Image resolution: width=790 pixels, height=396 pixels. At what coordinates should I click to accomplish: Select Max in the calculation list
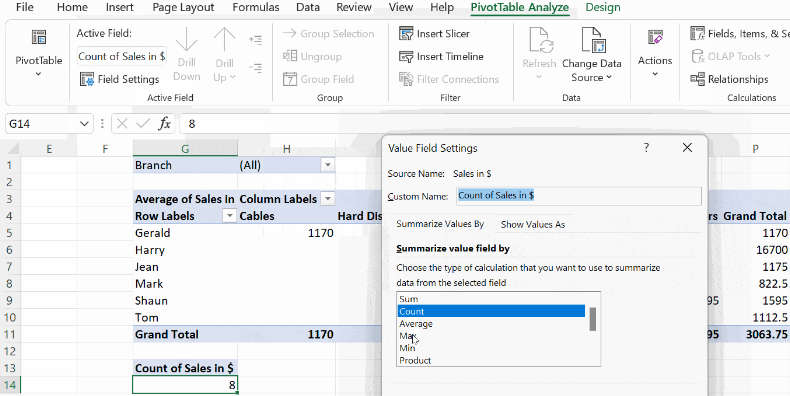(491, 336)
